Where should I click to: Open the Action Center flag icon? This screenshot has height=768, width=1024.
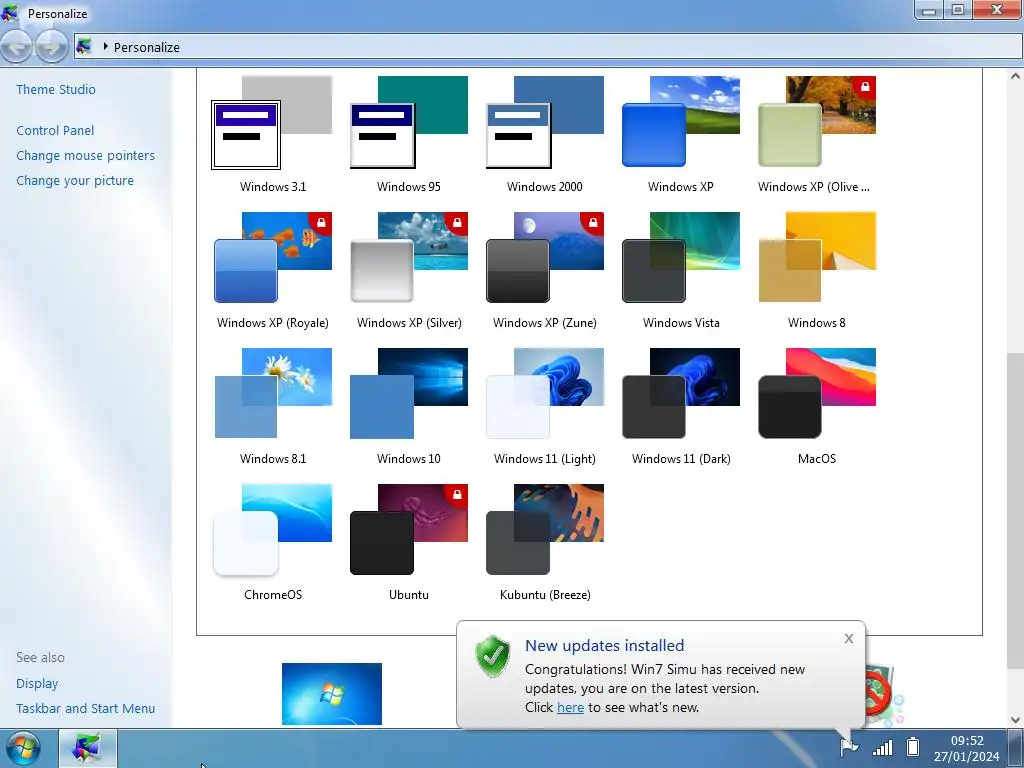pos(848,746)
